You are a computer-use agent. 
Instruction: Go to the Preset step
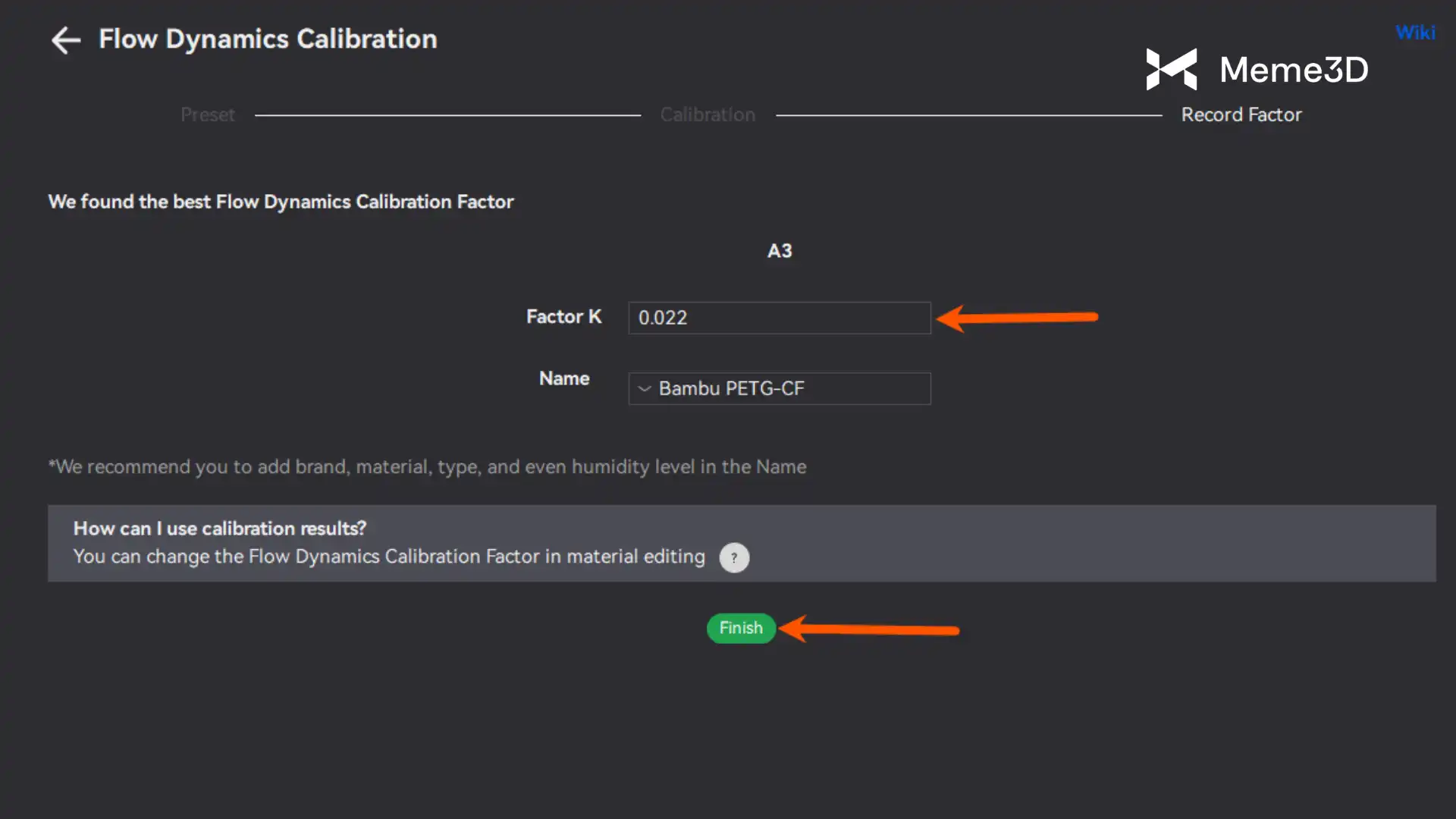pyautogui.click(x=207, y=115)
